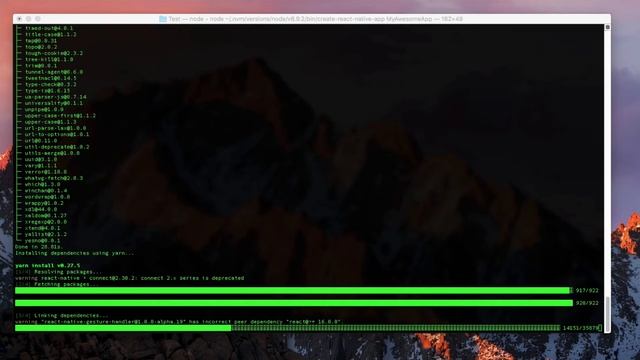The height and width of the screenshot is (360, 640).
Task: Click the 'Resolving packages...' line
Action: (x=59, y=272)
